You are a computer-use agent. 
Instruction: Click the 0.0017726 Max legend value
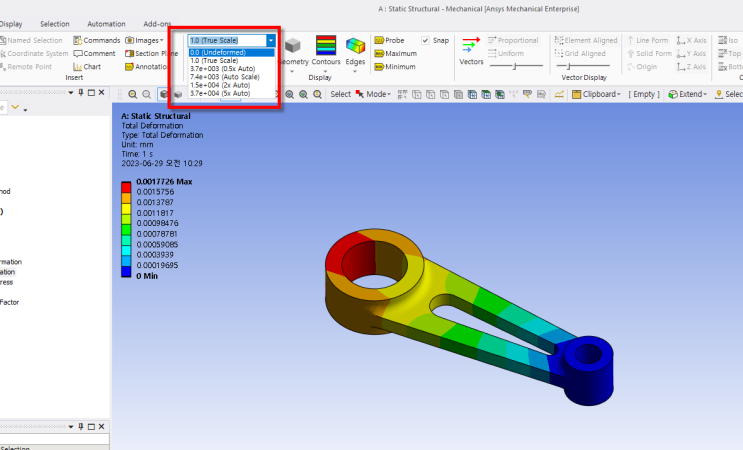pos(164,181)
